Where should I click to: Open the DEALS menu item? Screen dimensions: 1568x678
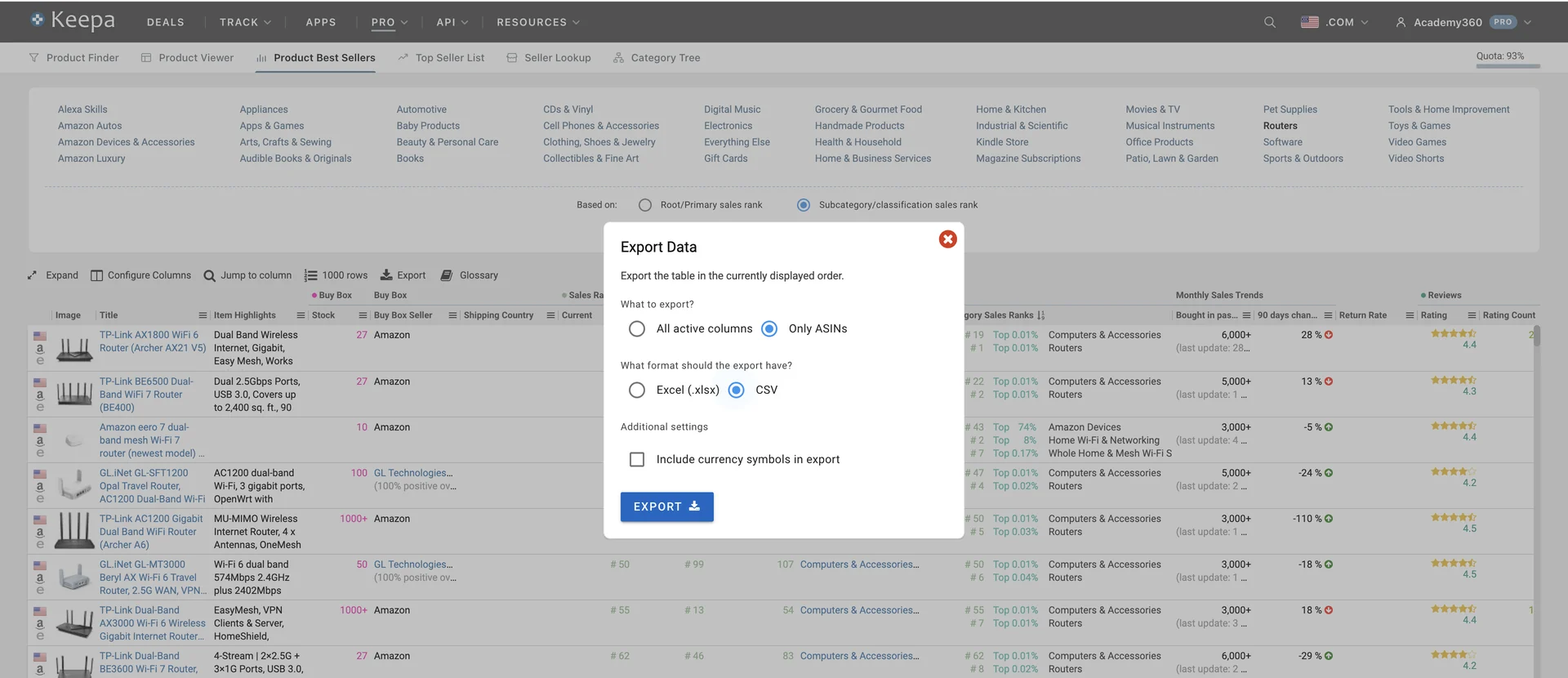coord(166,22)
